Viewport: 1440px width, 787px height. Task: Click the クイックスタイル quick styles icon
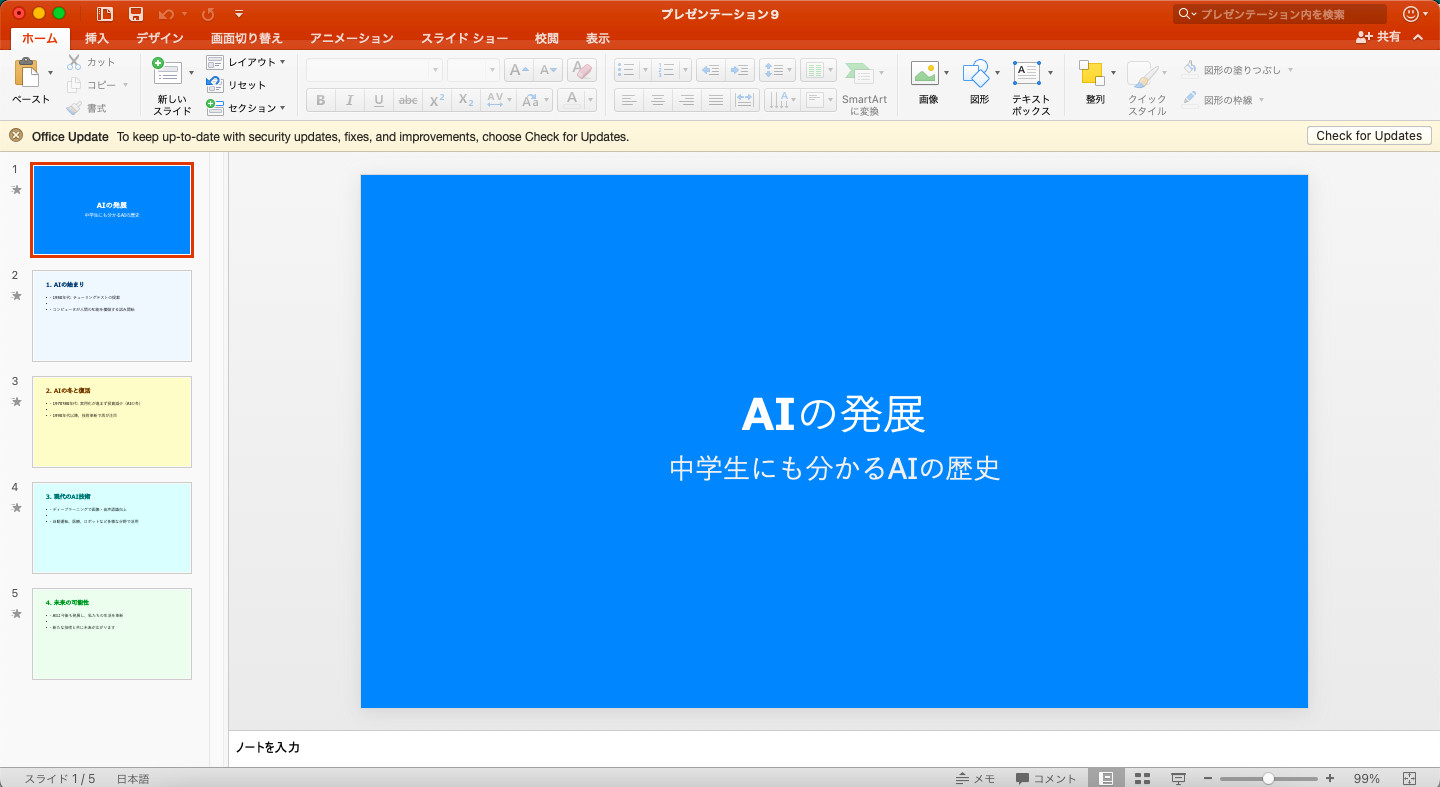(x=1143, y=74)
